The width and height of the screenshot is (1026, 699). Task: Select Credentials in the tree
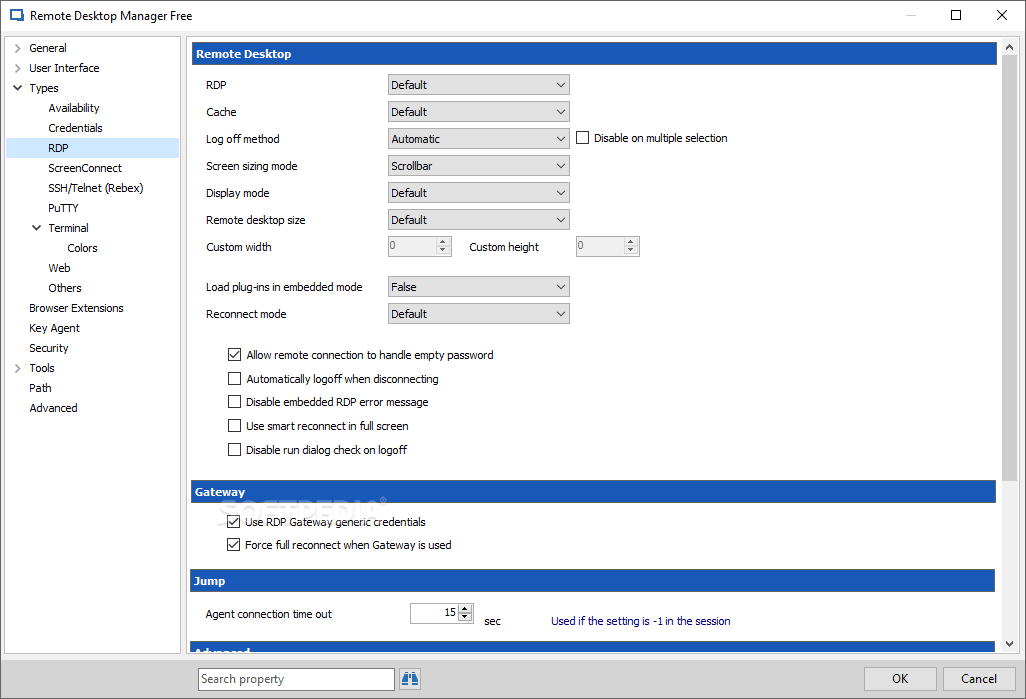click(x=75, y=128)
